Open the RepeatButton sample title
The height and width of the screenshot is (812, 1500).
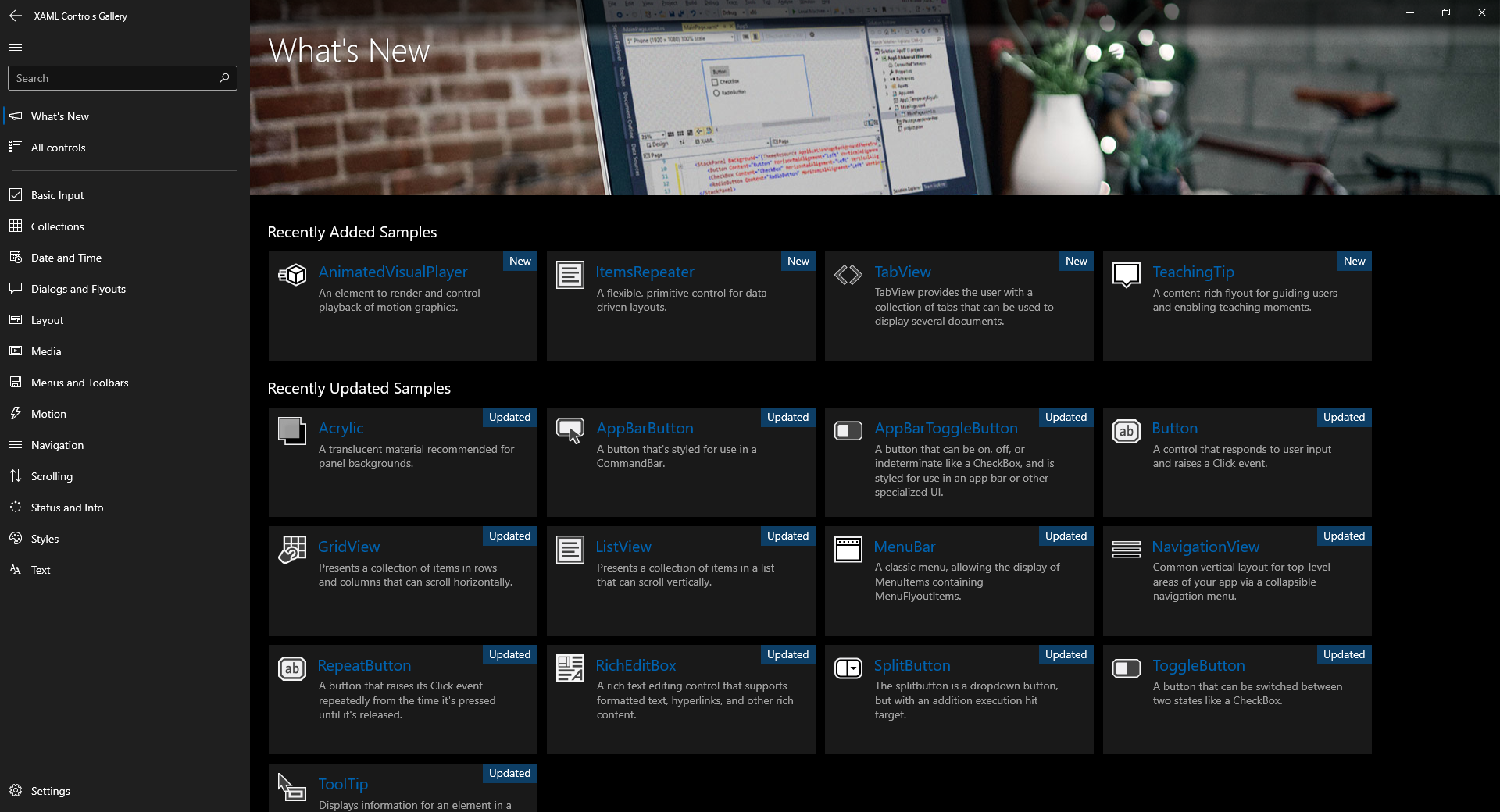pos(364,665)
